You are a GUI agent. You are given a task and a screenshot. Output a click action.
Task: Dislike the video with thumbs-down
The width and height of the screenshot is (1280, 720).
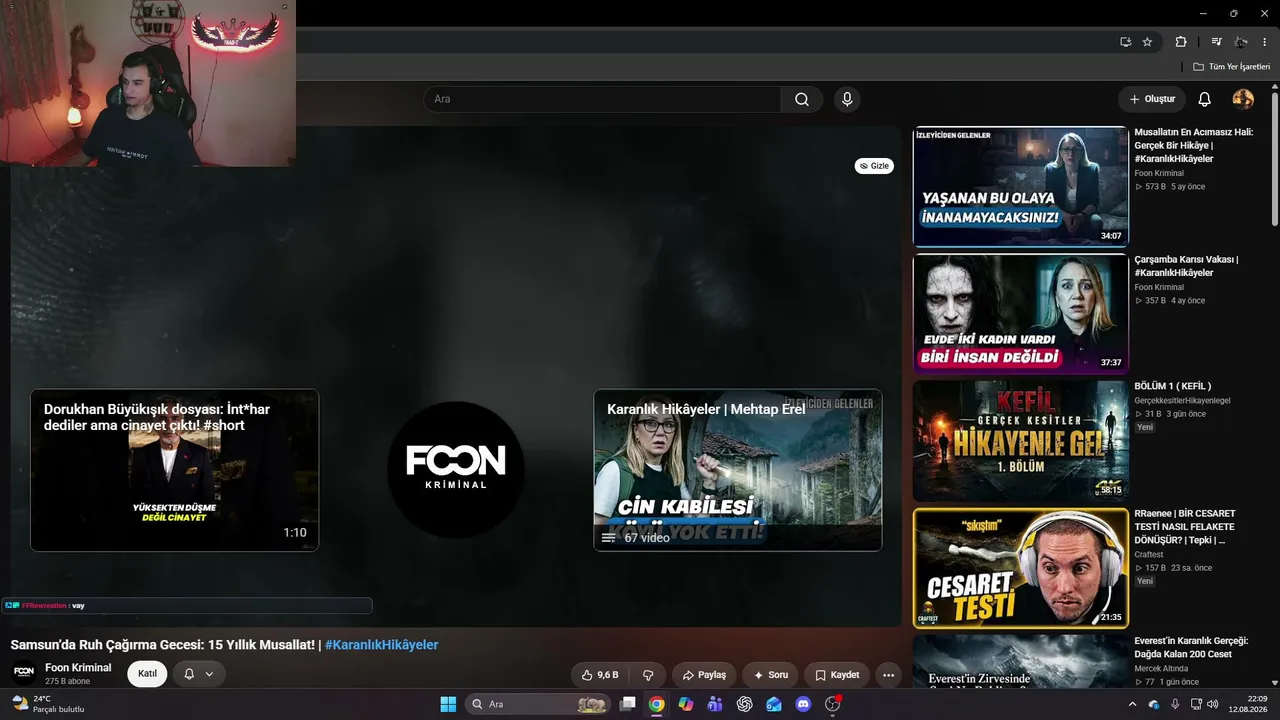[x=648, y=675]
